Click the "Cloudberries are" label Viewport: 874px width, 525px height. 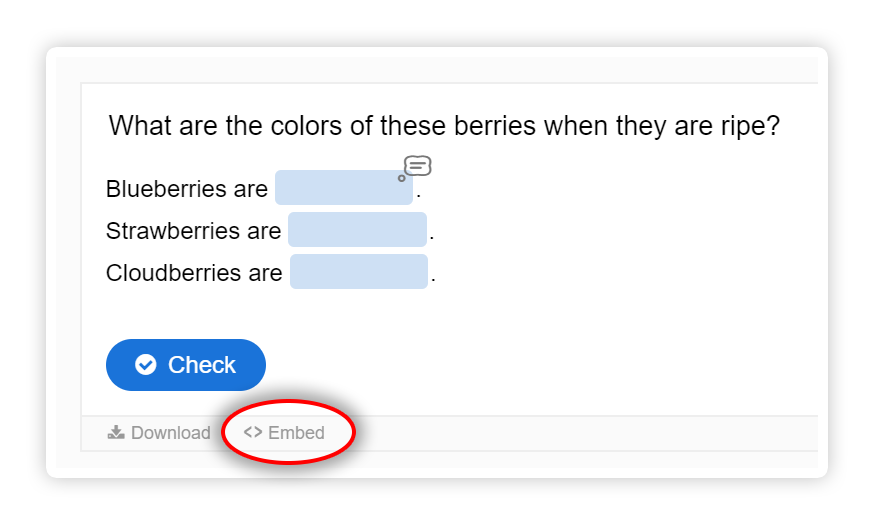tap(194, 273)
